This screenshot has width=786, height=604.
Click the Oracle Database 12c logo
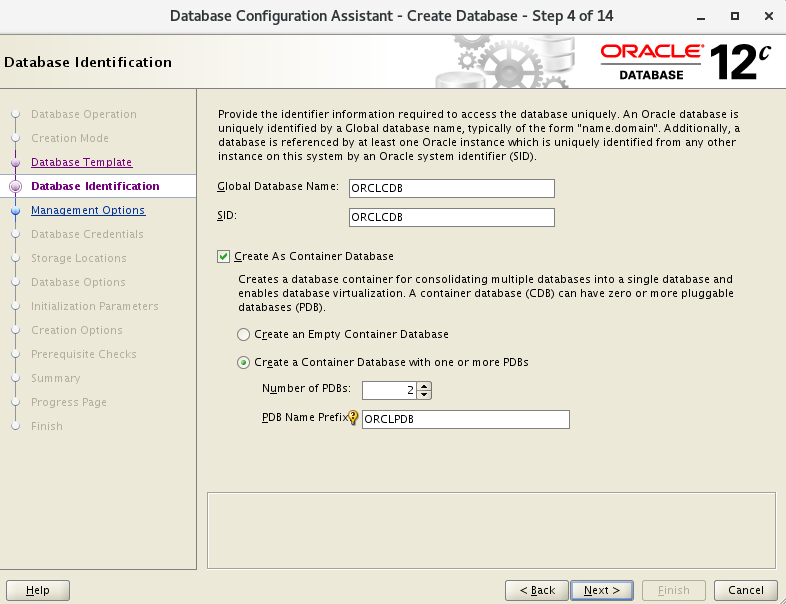click(x=686, y=61)
